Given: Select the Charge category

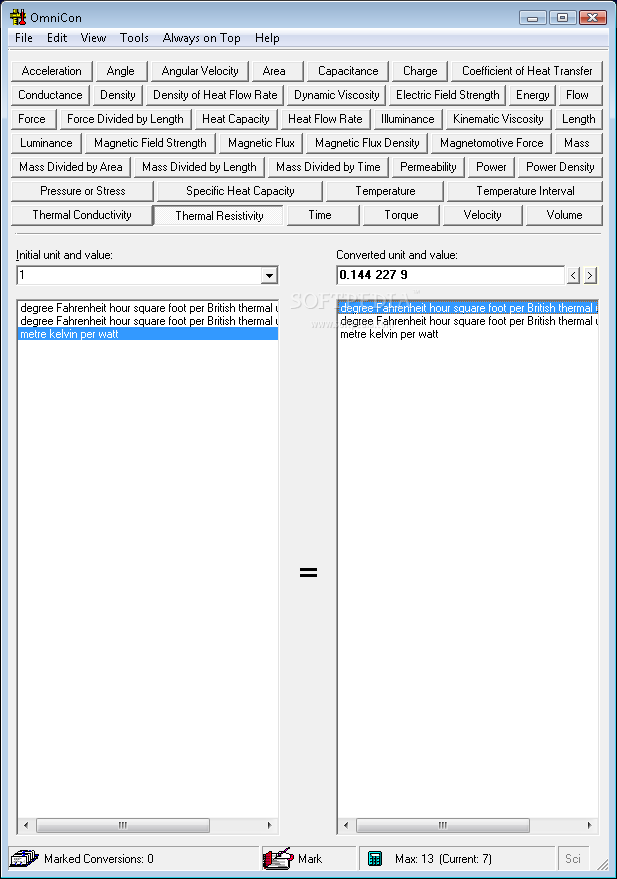Looking at the screenshot, I should tap(420, 71).
